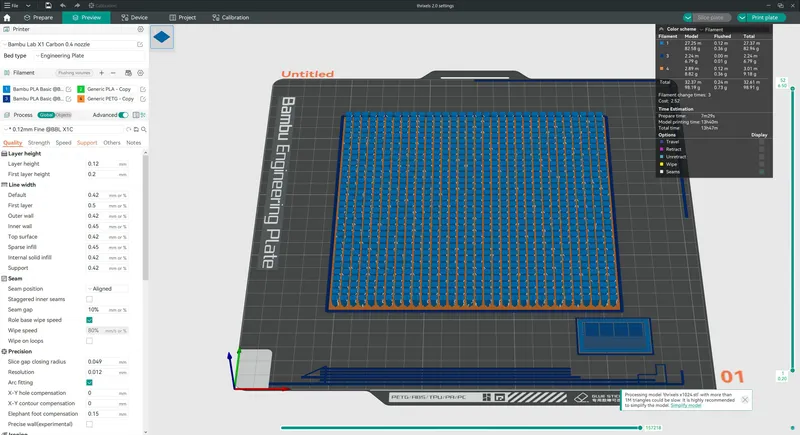The height and width of the screenshot is (435, 800).
Task: Open the Others settings tab
Action: click(112, 143)
